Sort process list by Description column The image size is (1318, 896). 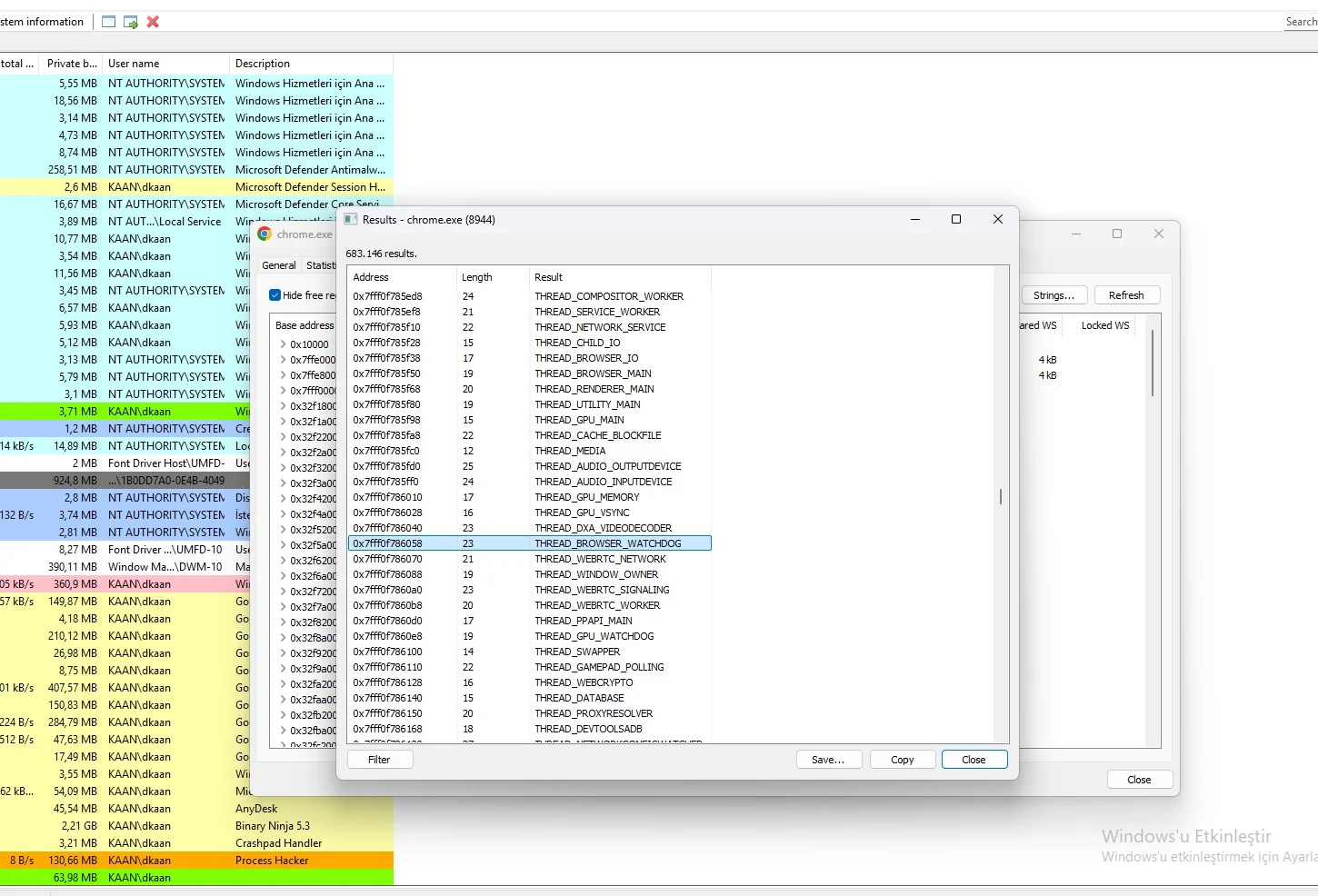[311, 64]
